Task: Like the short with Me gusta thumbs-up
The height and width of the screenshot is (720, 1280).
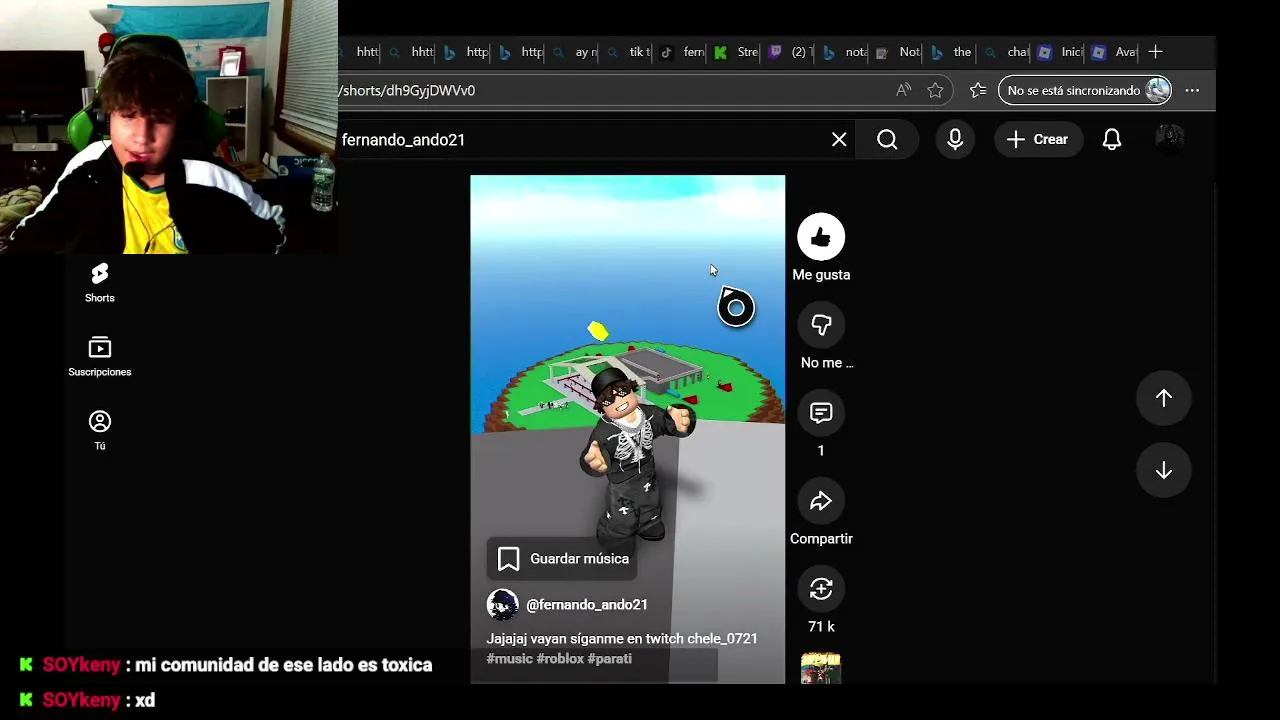Action: (x=821, y=237)
